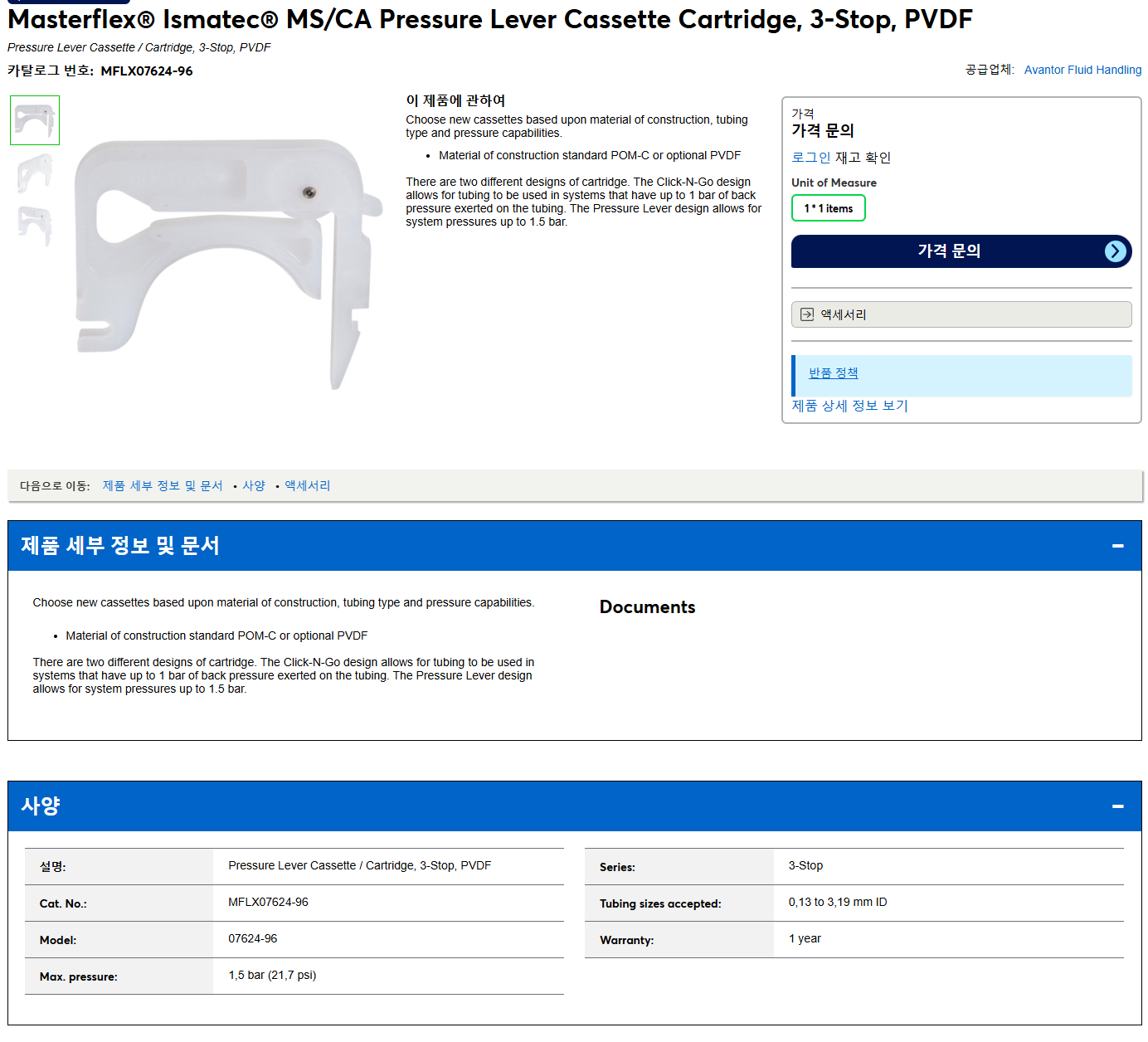Click the 가격 문의 price heading text
1148x1042 pixels.
[x=823, y=130]
